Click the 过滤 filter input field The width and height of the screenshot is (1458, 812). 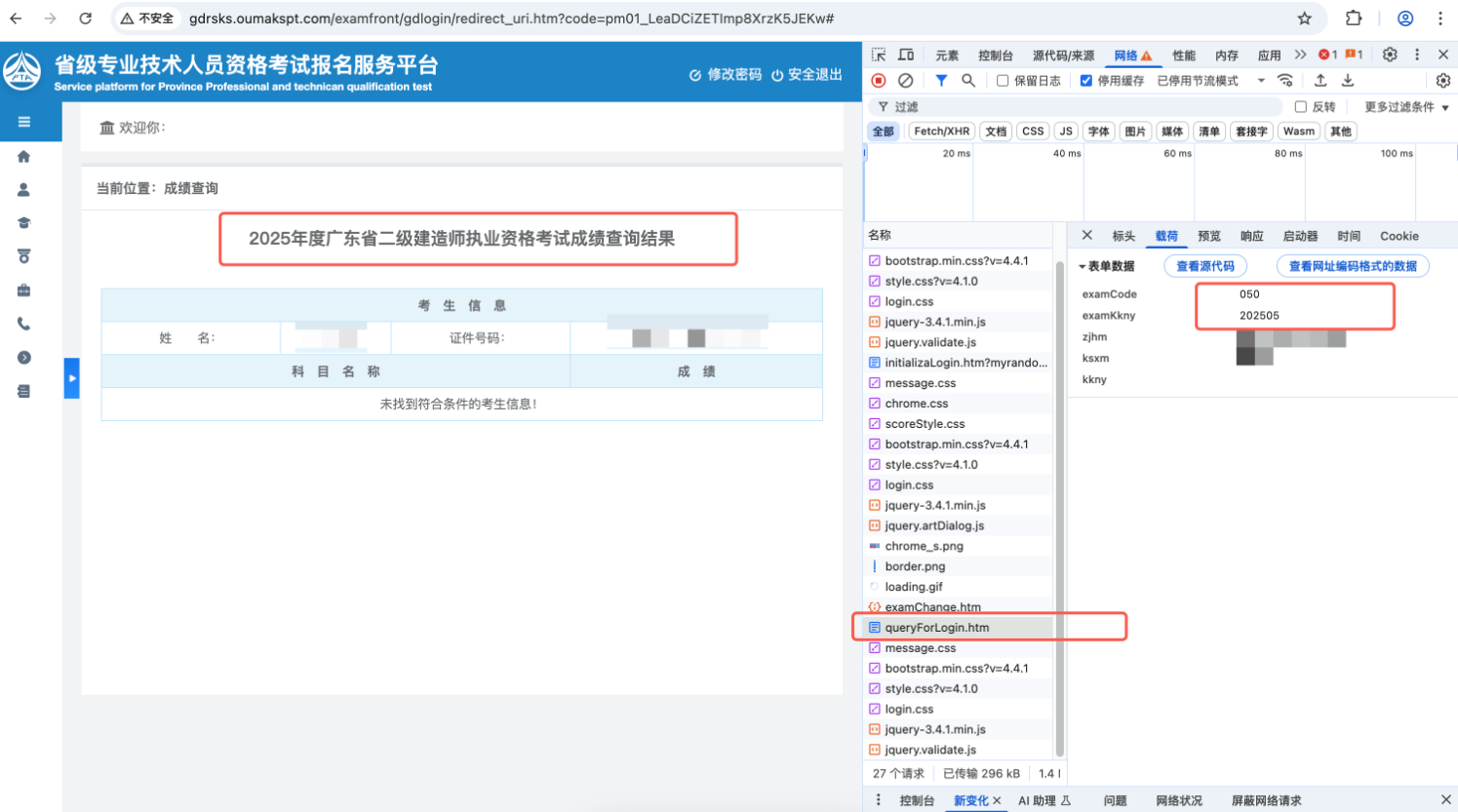click(1083, 107)
